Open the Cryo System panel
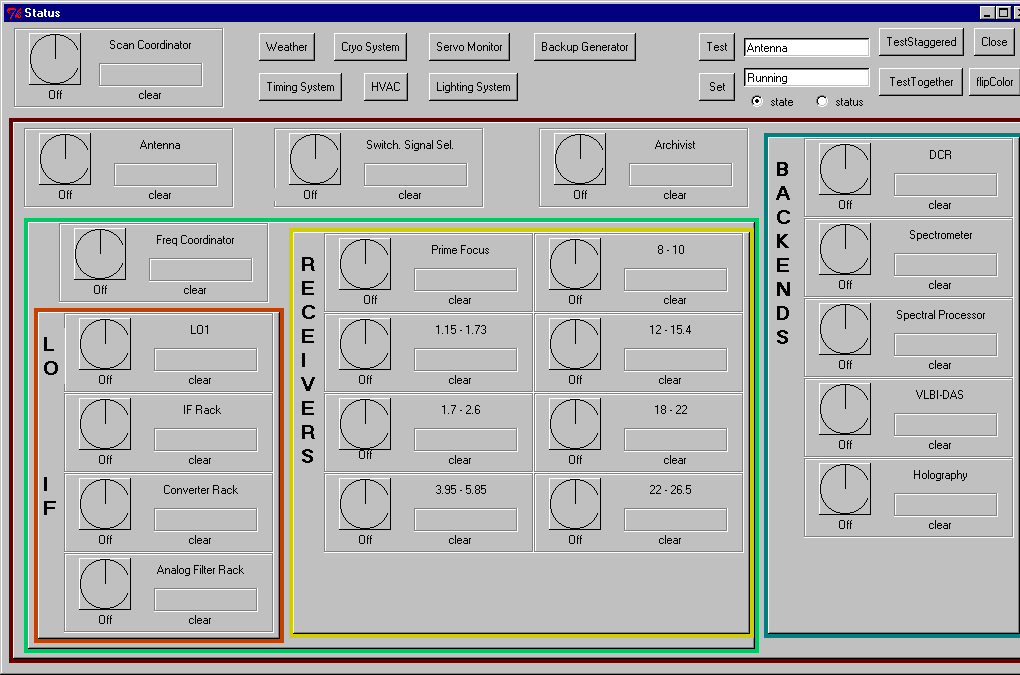 coord(370,47)
